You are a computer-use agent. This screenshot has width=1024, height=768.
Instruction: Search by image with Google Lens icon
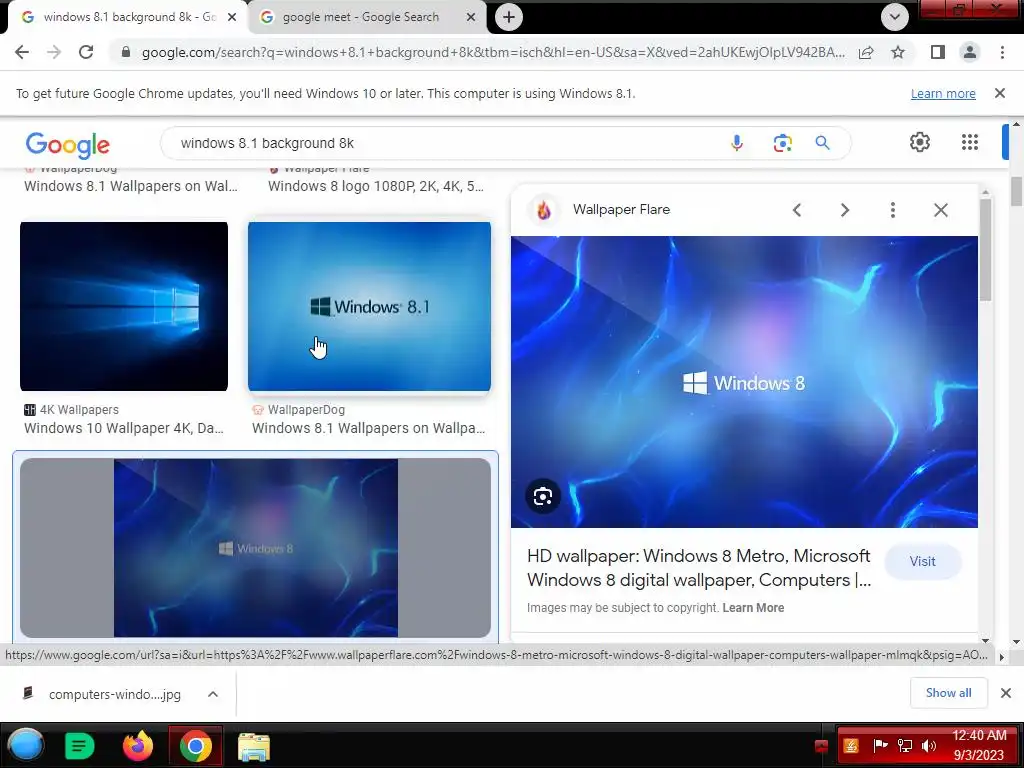[782, 143]
